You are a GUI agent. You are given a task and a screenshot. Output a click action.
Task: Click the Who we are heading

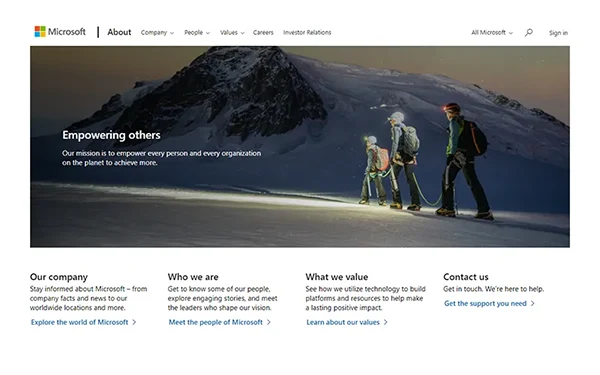coord(193,277)
